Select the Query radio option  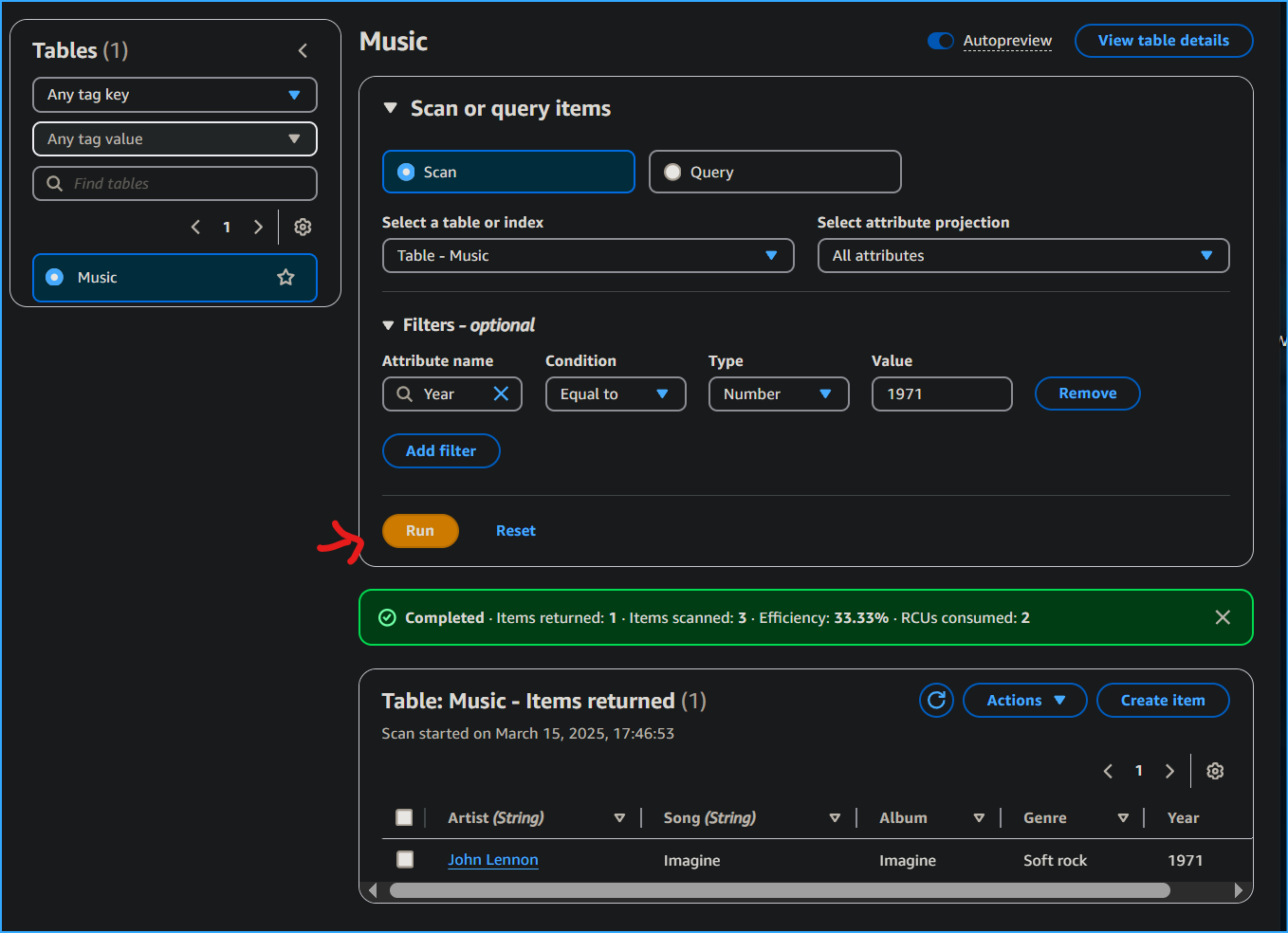[673, 173]
